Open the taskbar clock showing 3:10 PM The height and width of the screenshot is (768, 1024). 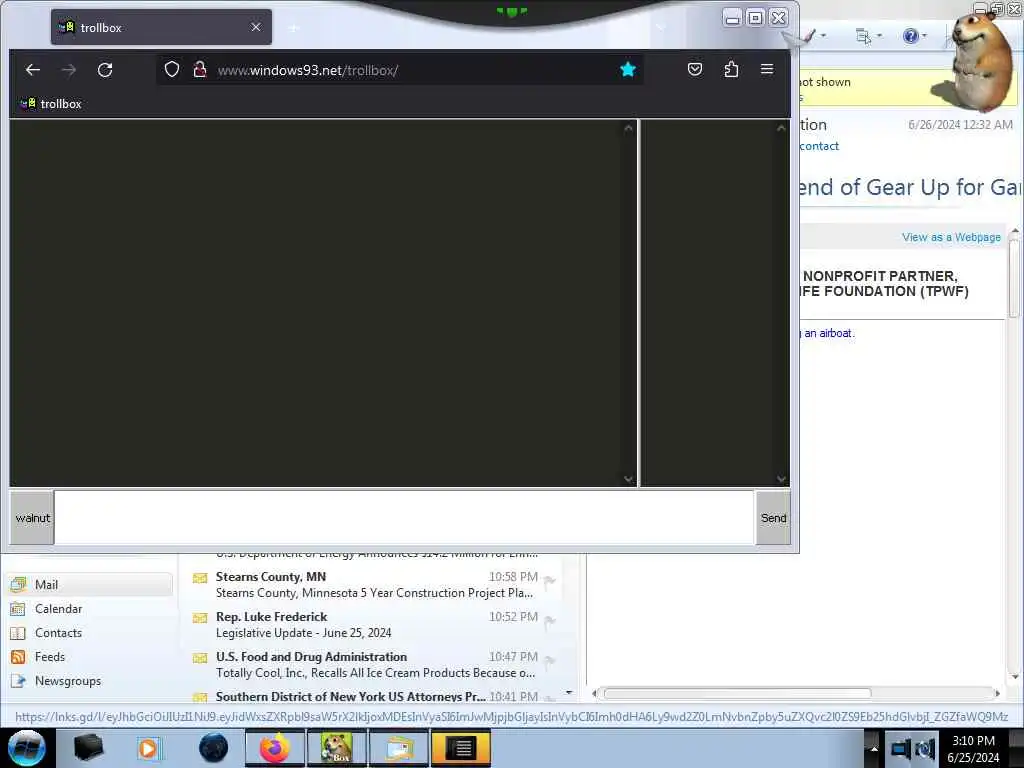(x=973, y=749)
